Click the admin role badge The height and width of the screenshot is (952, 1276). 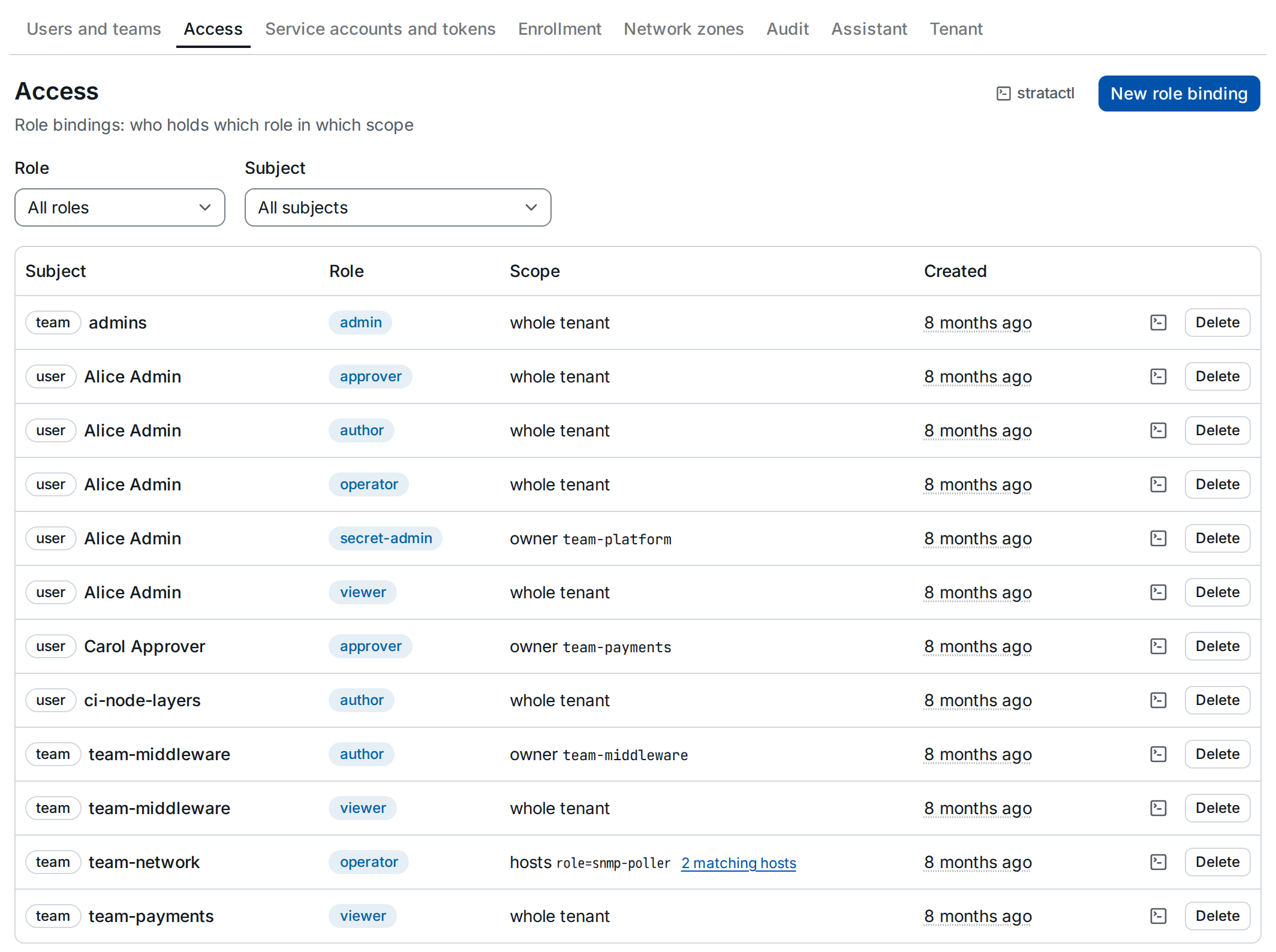360,323
